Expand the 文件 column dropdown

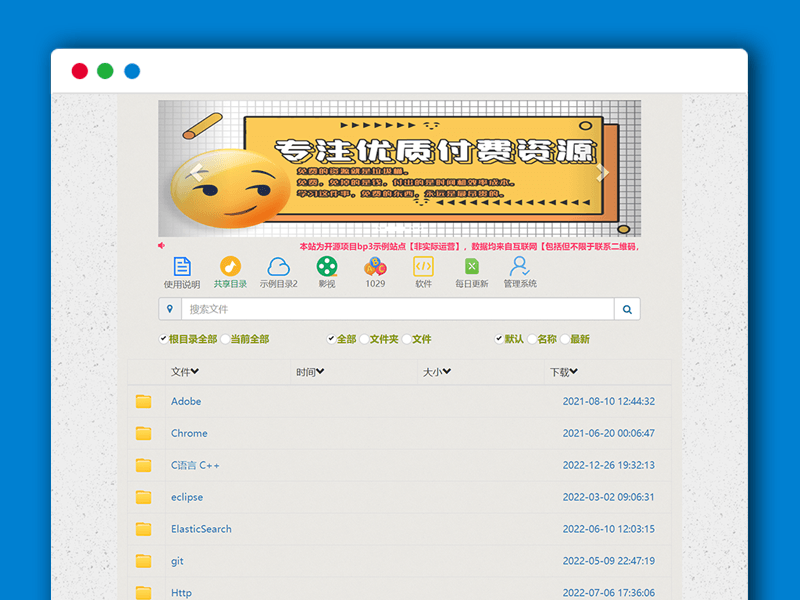185,372
